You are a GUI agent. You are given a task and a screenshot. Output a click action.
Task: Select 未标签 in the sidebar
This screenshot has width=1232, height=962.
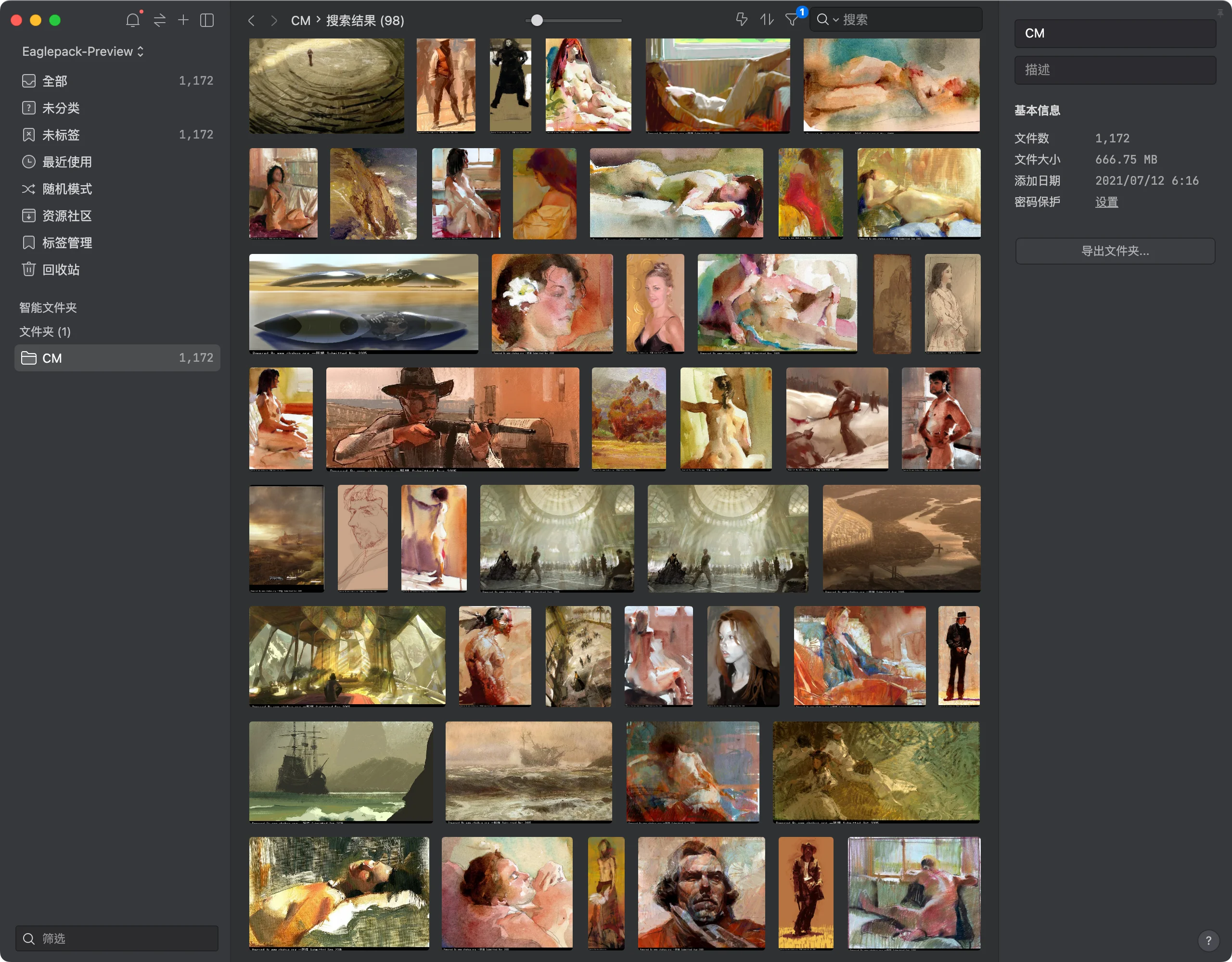click(117, 135)
